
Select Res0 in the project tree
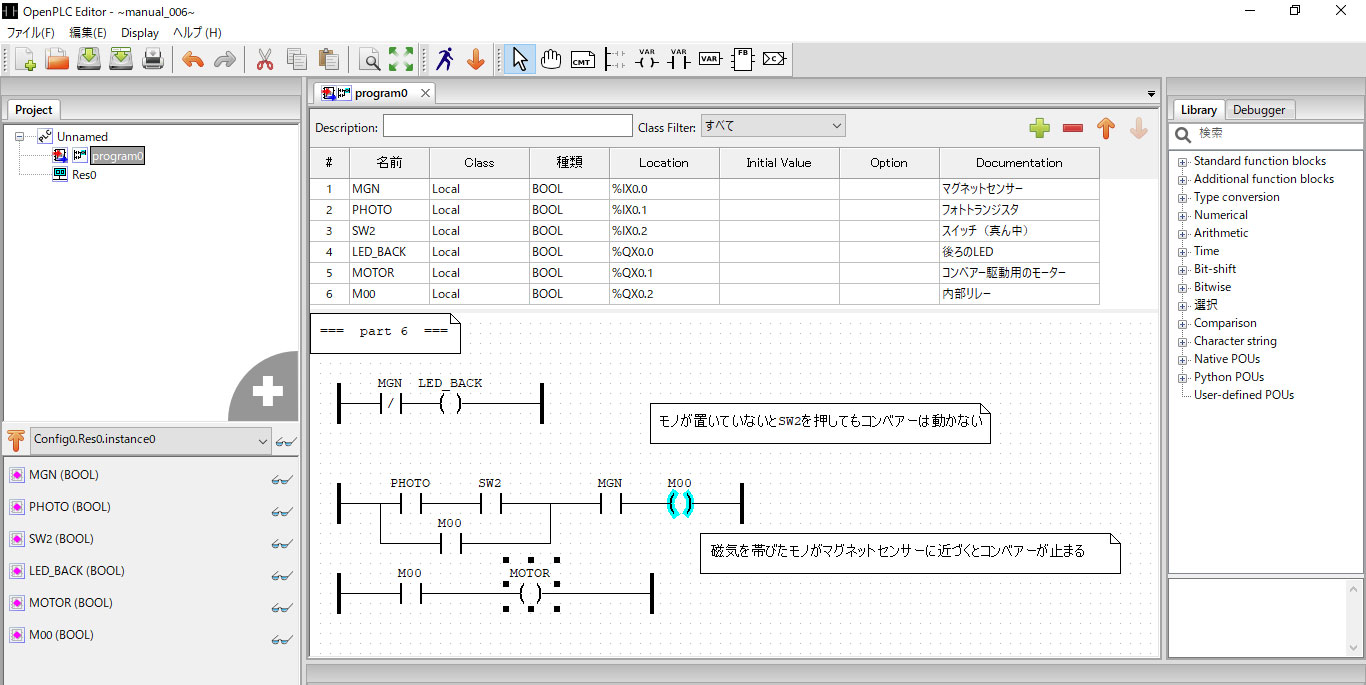tap(84, 174)
